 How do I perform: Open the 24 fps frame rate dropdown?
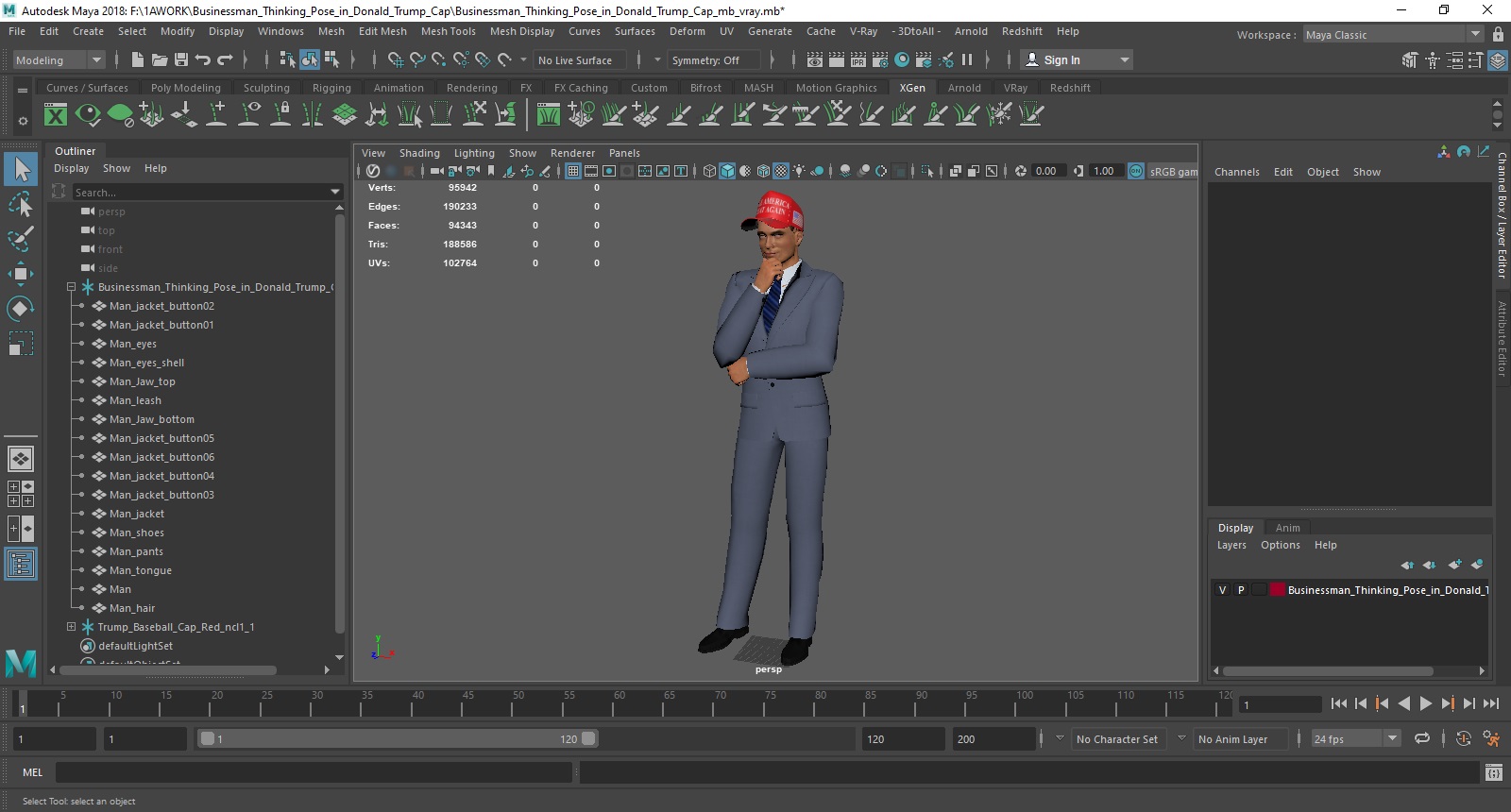coord(1355,738)
